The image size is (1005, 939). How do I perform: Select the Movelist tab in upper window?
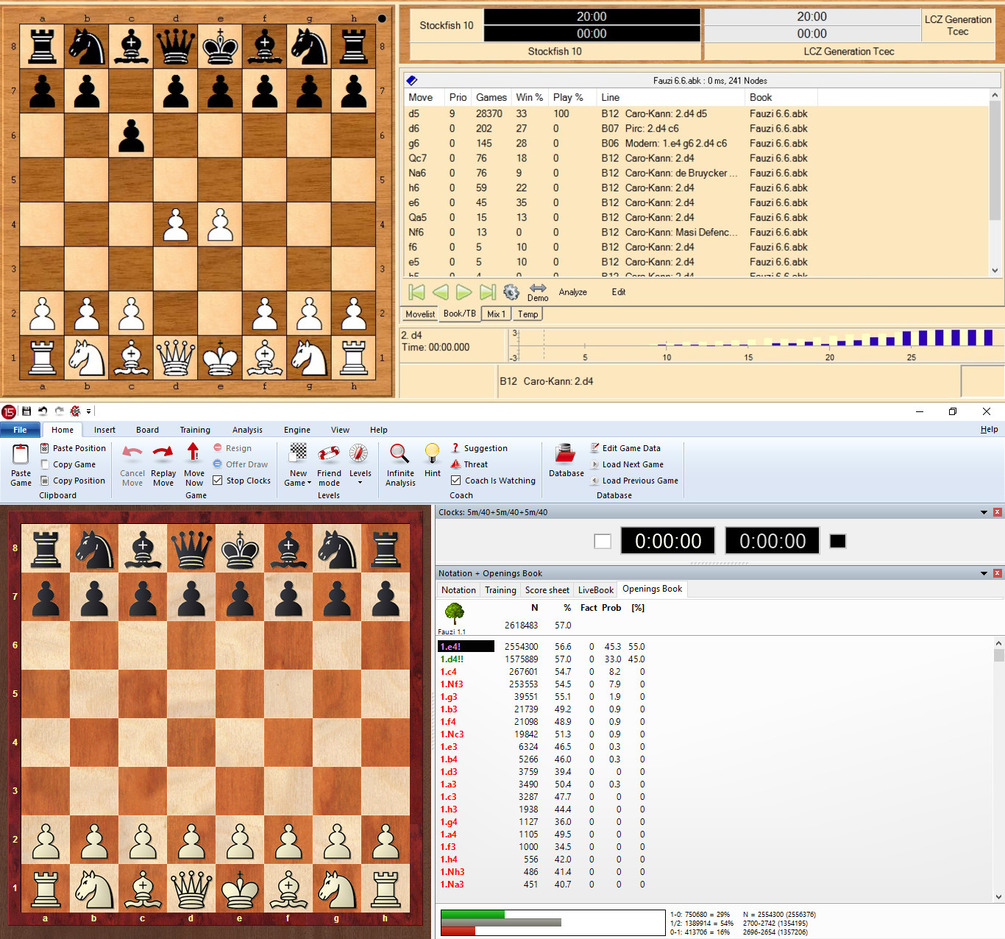(420, 314)
